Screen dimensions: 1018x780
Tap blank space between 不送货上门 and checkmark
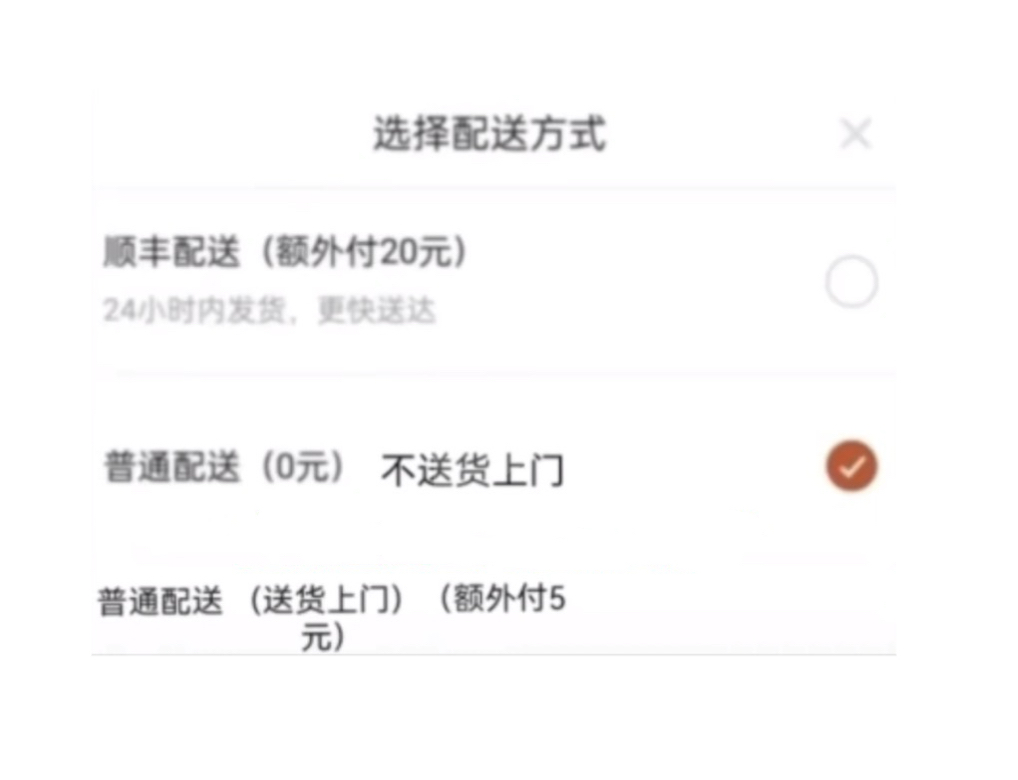pos(690,468)
